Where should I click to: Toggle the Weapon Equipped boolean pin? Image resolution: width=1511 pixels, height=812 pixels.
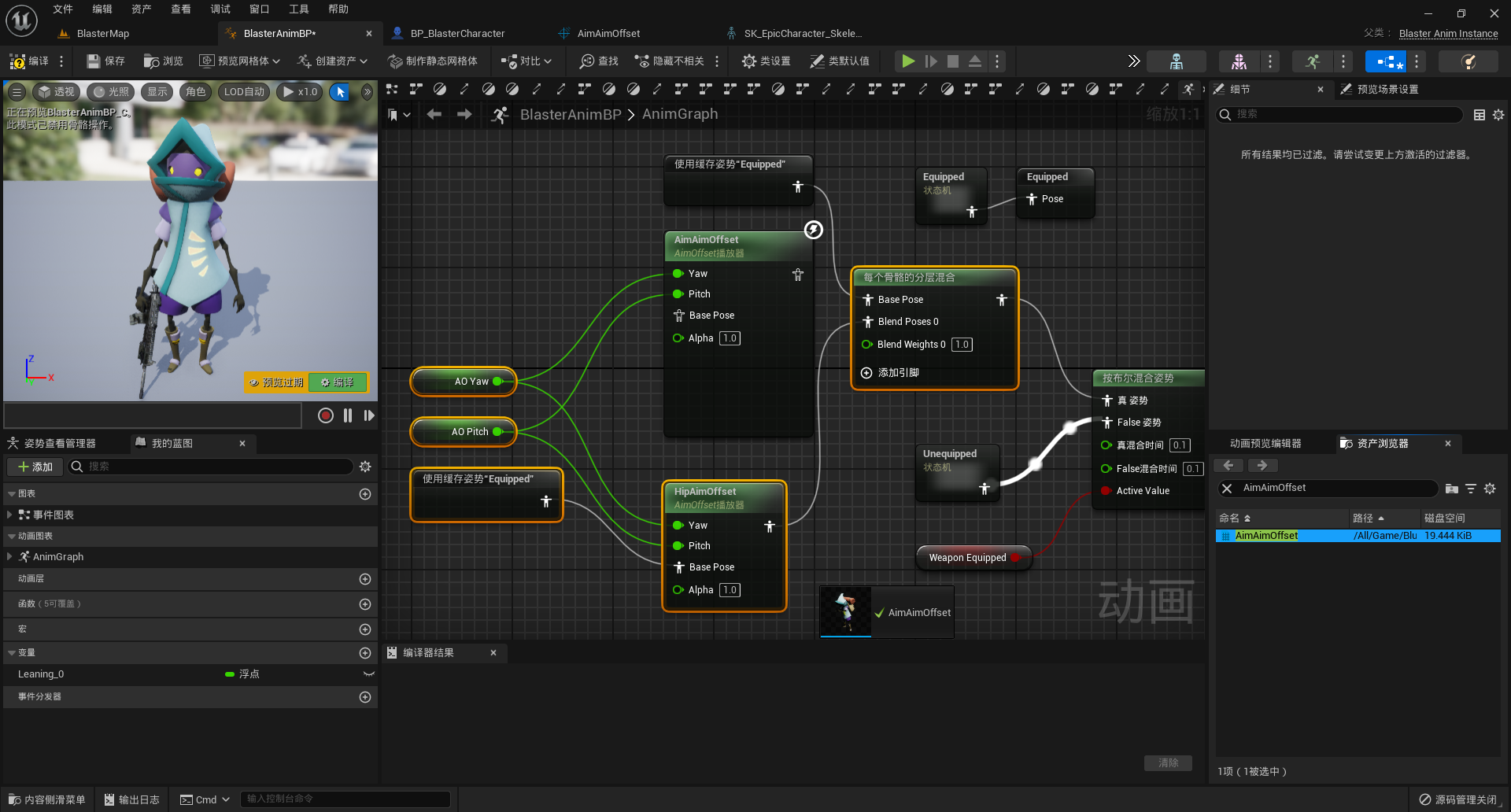tap(1015, 558)
